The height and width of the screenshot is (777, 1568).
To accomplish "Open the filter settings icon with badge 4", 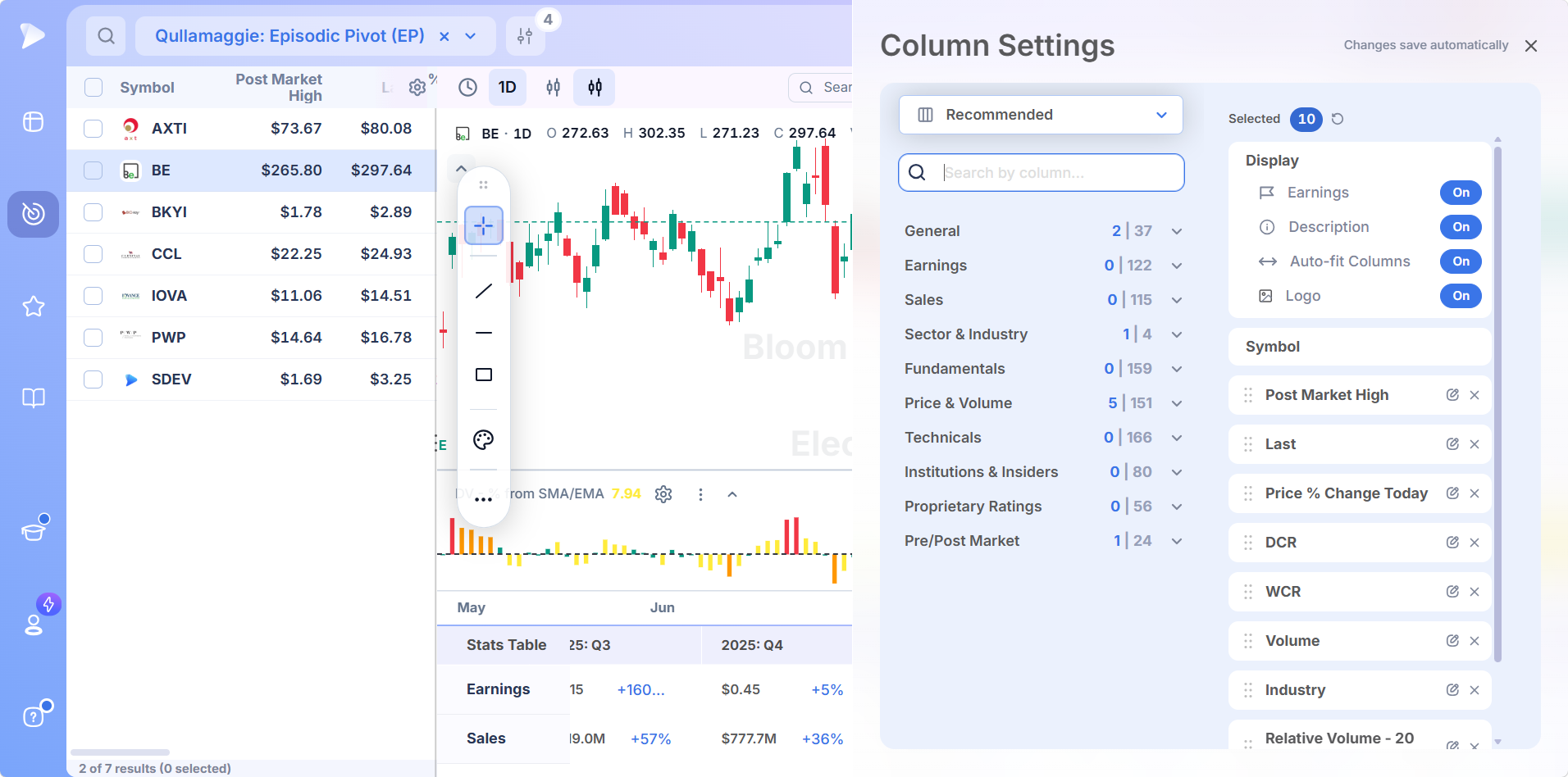I will click(526, 36).
